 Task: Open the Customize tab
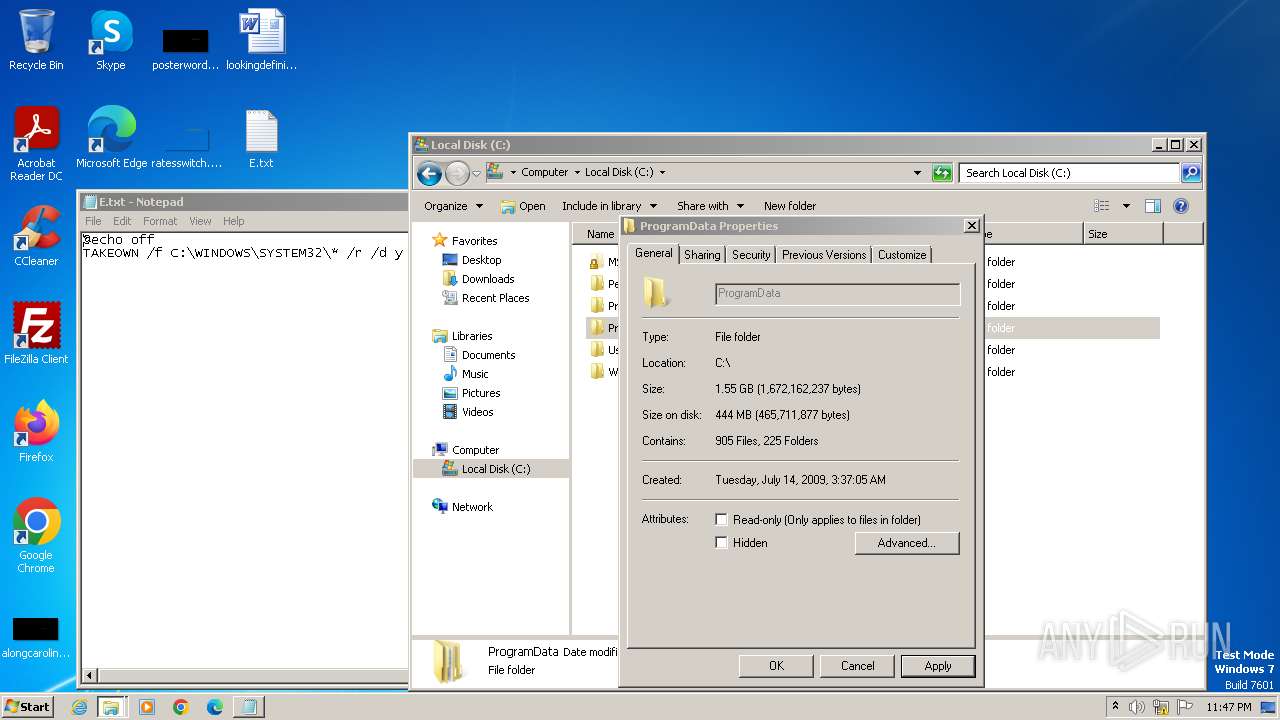pos(902,255)
